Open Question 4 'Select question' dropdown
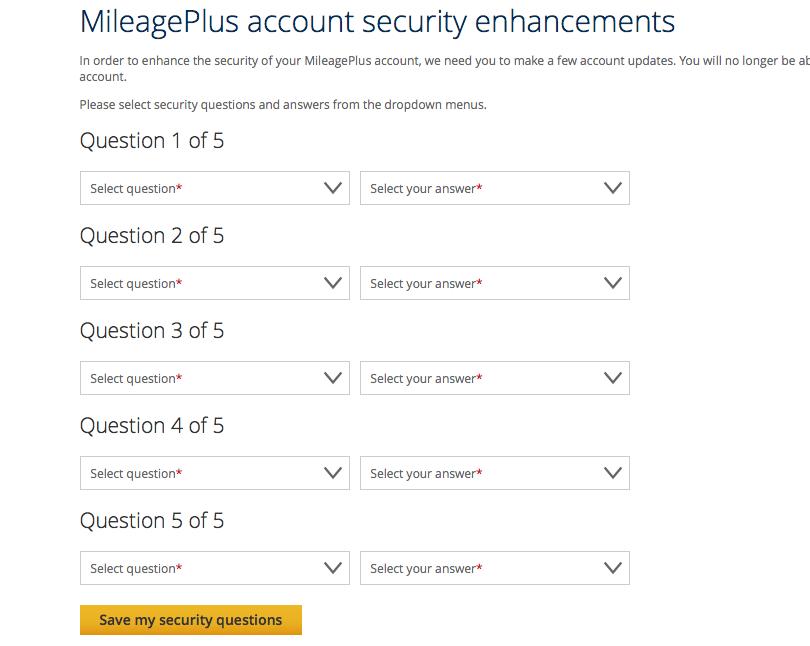This screenshot has height=646, width=810. click(x=200, y=473)
